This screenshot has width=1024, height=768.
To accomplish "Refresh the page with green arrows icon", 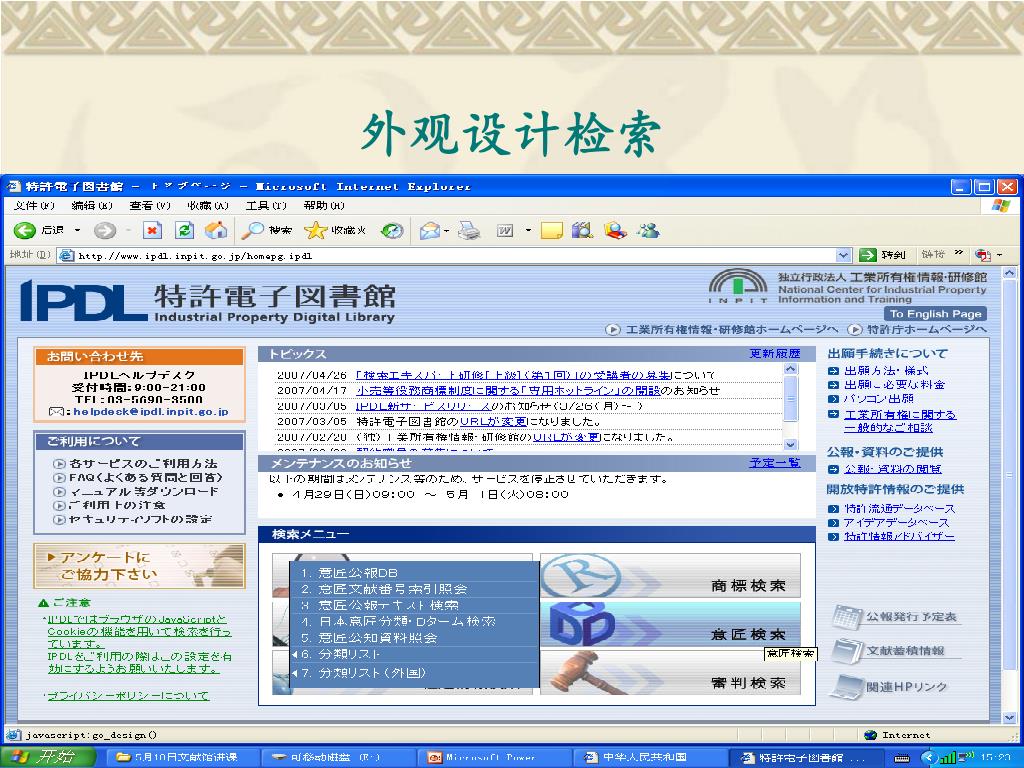I will 185,230.
